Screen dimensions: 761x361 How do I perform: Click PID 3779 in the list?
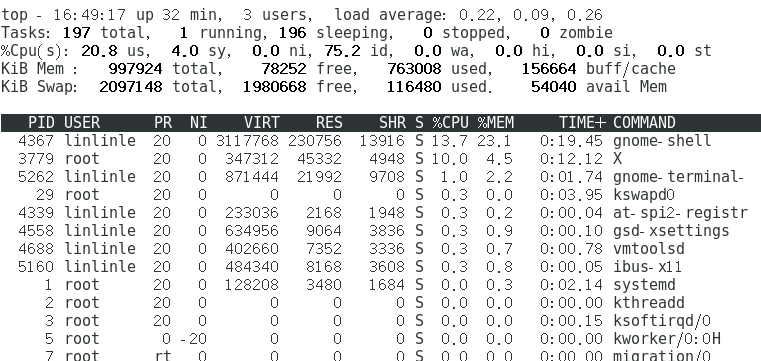click(x=36, y=159)
